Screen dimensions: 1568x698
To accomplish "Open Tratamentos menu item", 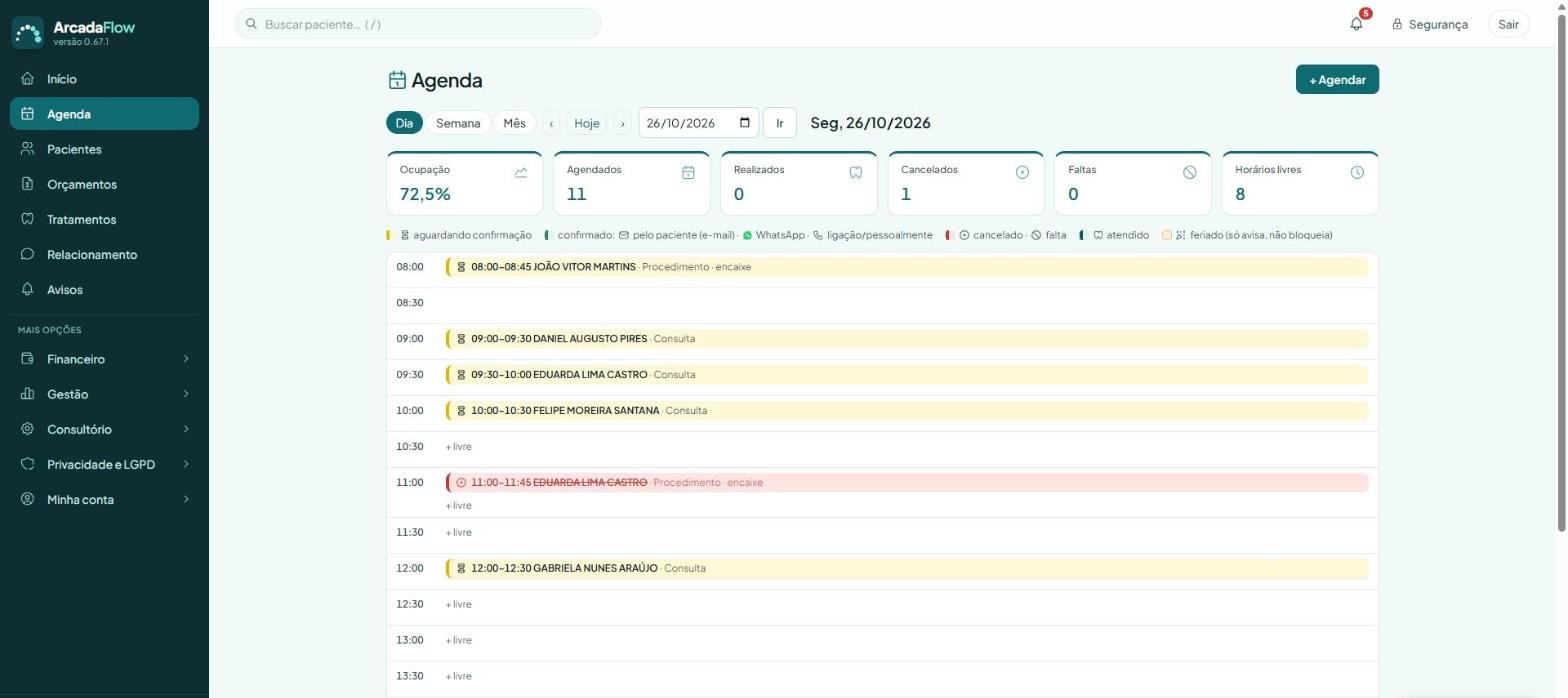I will point(104,218).
